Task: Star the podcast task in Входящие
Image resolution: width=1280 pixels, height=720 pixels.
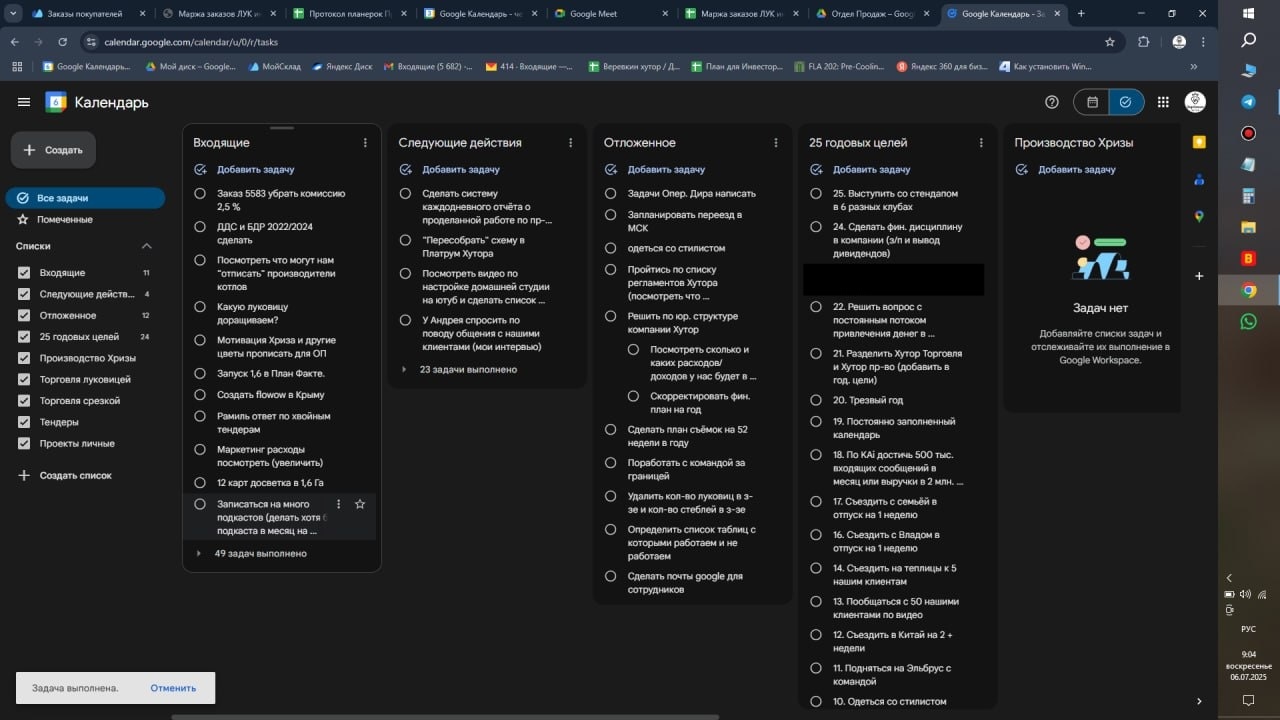Action: pyautogui.click(x=360, y=504)
